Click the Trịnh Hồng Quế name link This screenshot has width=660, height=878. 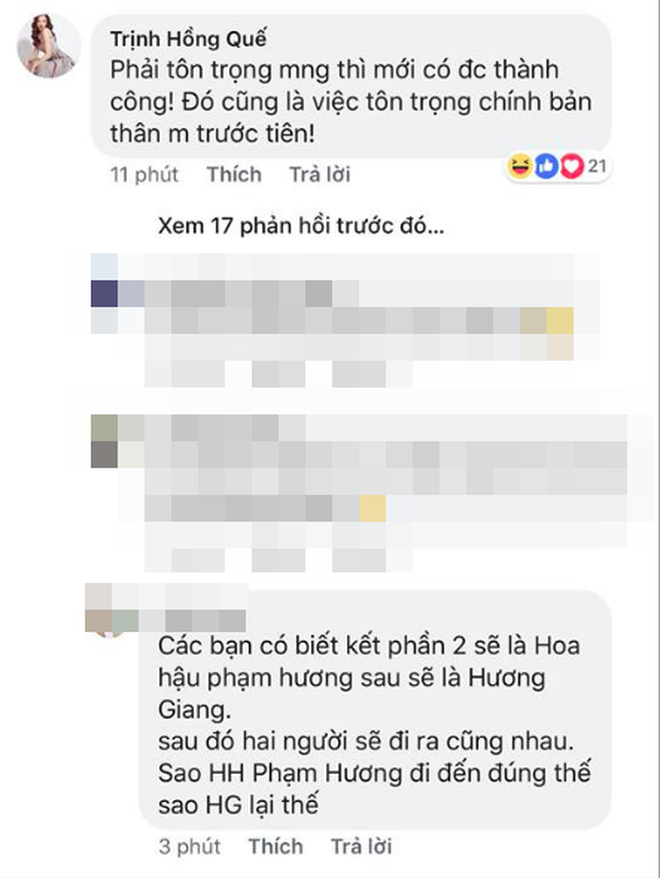[x=188, y=39]
